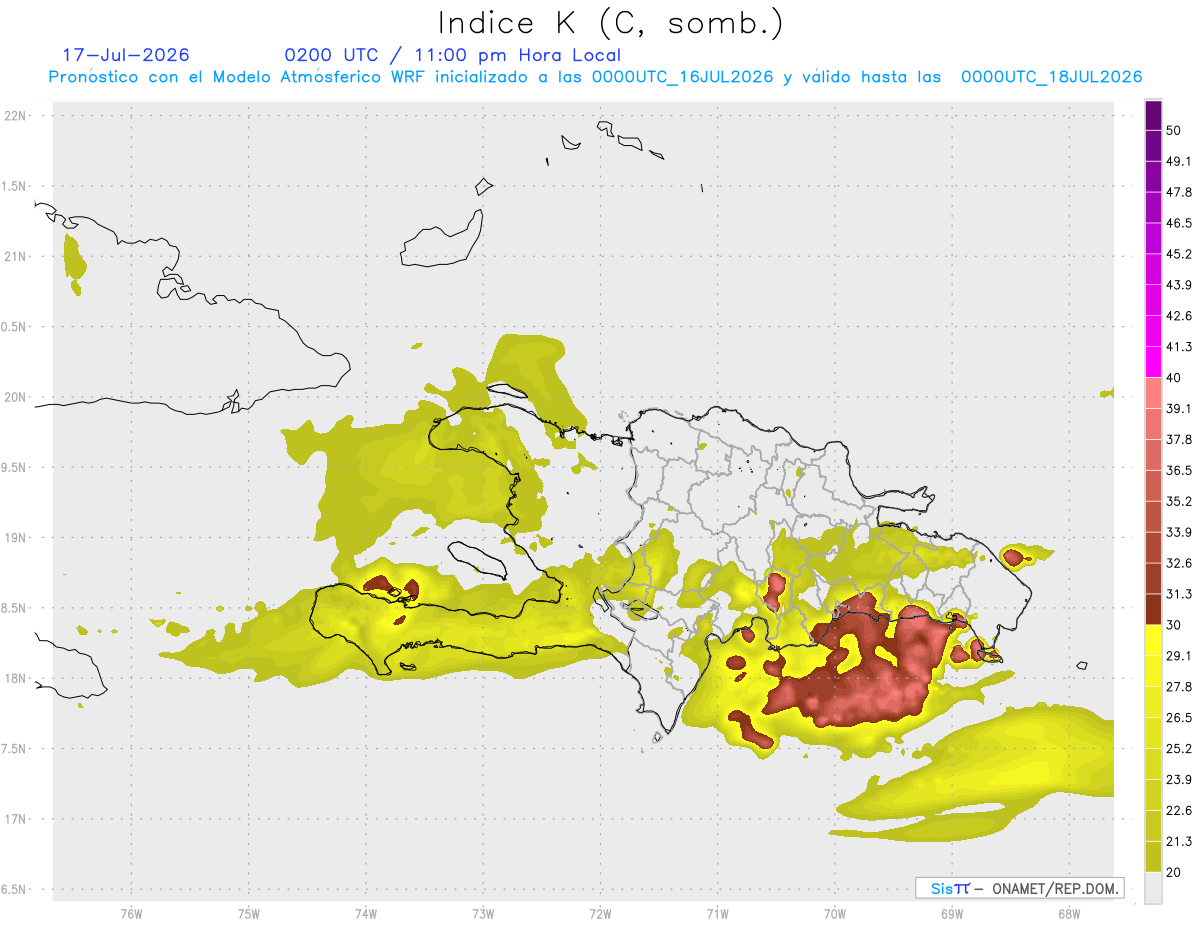Click the colorbar value '49.1'

point(1178,161)
